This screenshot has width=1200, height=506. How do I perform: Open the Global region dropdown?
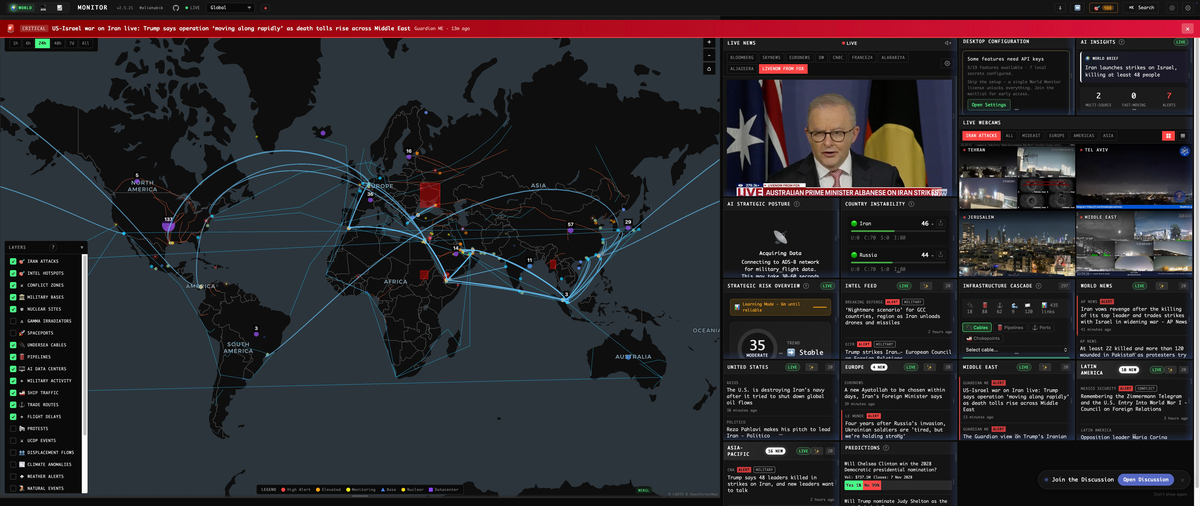pos(231,7)
